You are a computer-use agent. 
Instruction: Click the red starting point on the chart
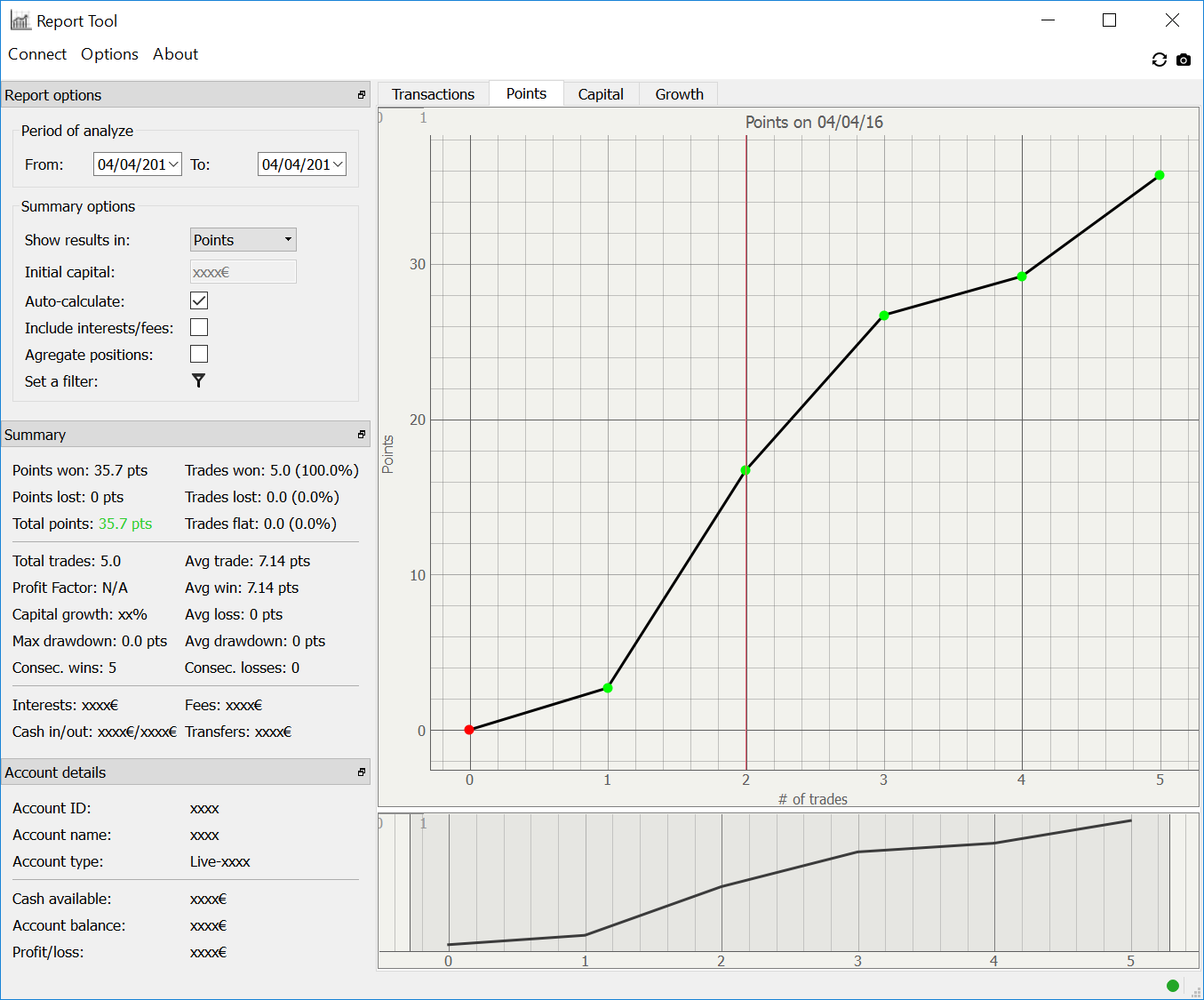click(x=469, y=730)
